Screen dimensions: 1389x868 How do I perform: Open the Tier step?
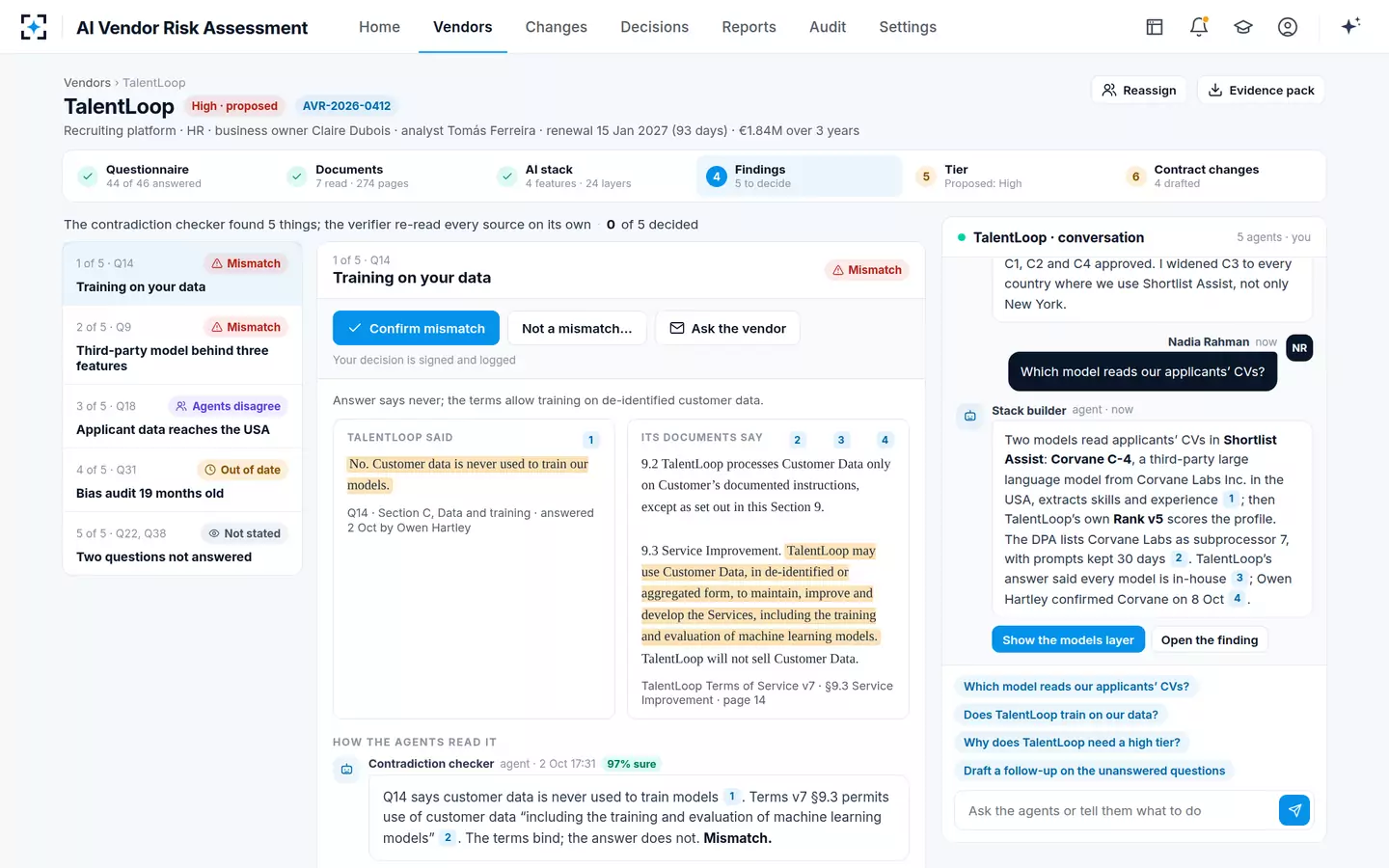point(1008,176)
